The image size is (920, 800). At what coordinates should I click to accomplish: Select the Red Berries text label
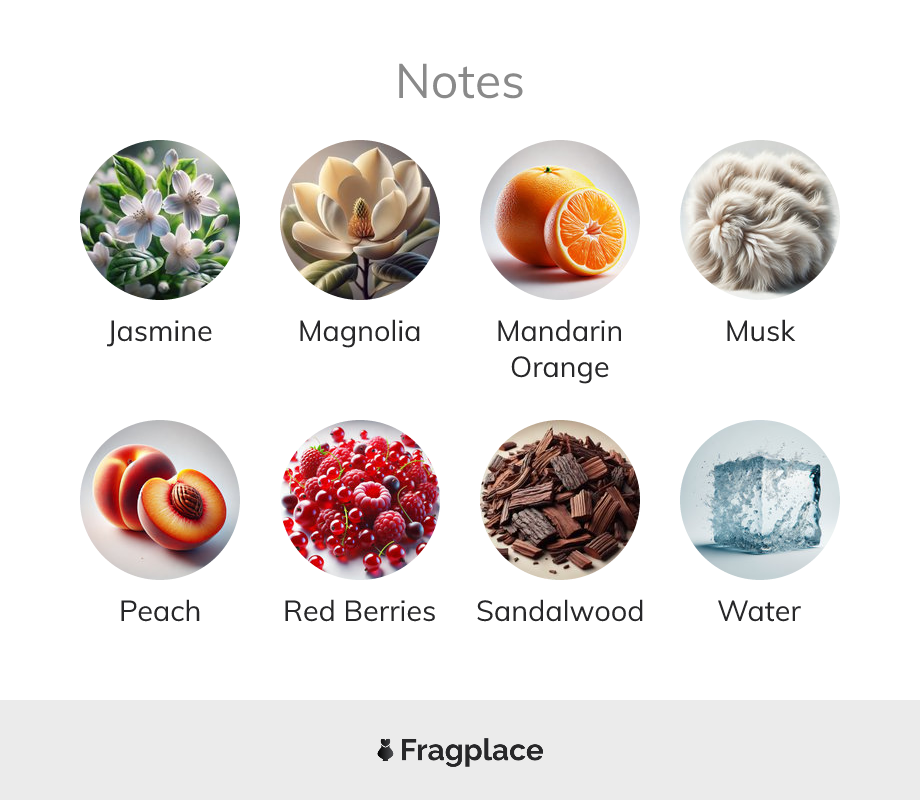coord(360,611)
